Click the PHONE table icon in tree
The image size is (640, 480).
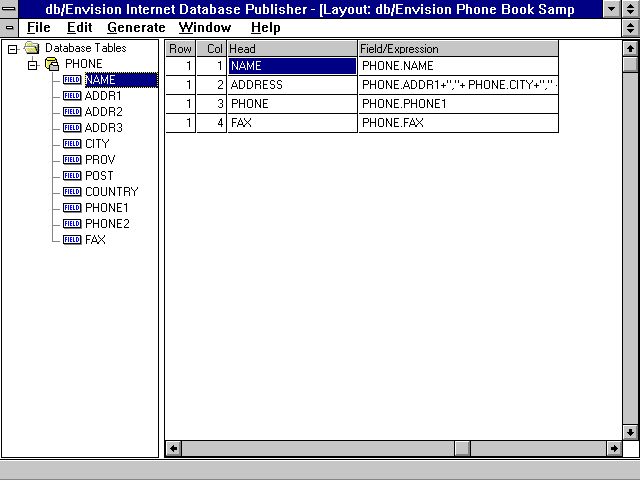coord(52,64)
